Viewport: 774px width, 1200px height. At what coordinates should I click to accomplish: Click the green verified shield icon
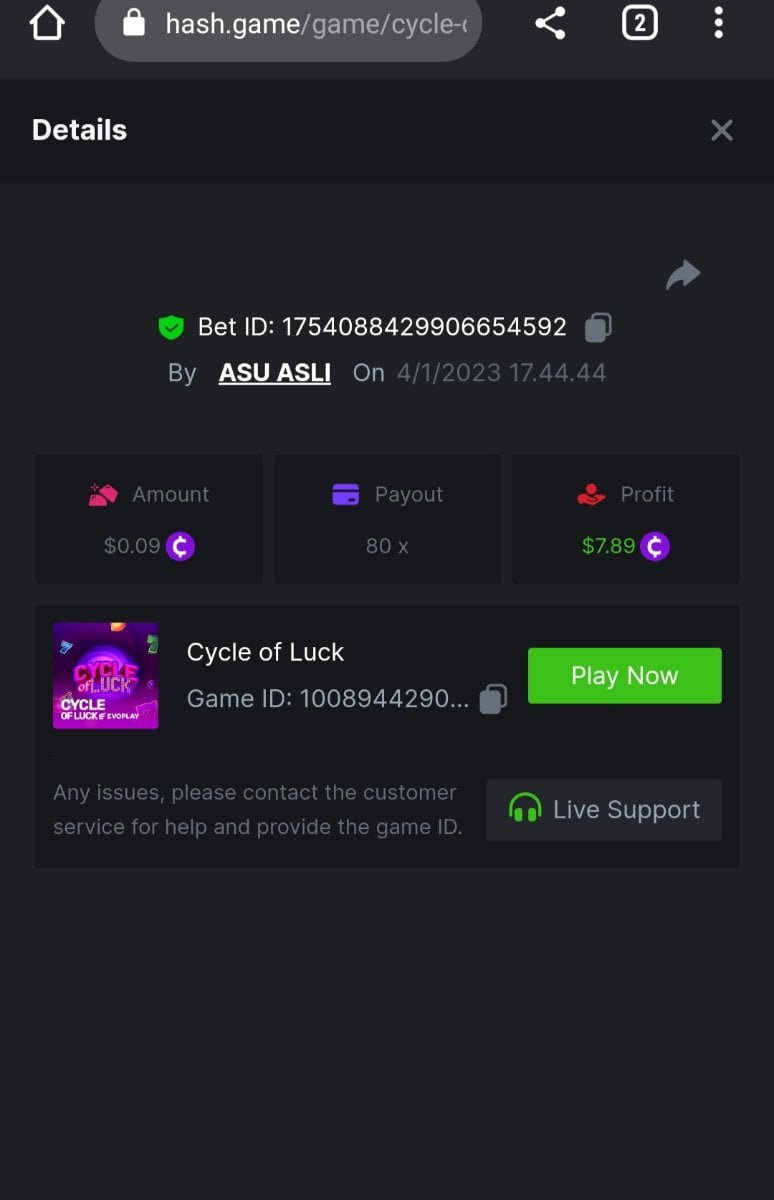(172, 327)
